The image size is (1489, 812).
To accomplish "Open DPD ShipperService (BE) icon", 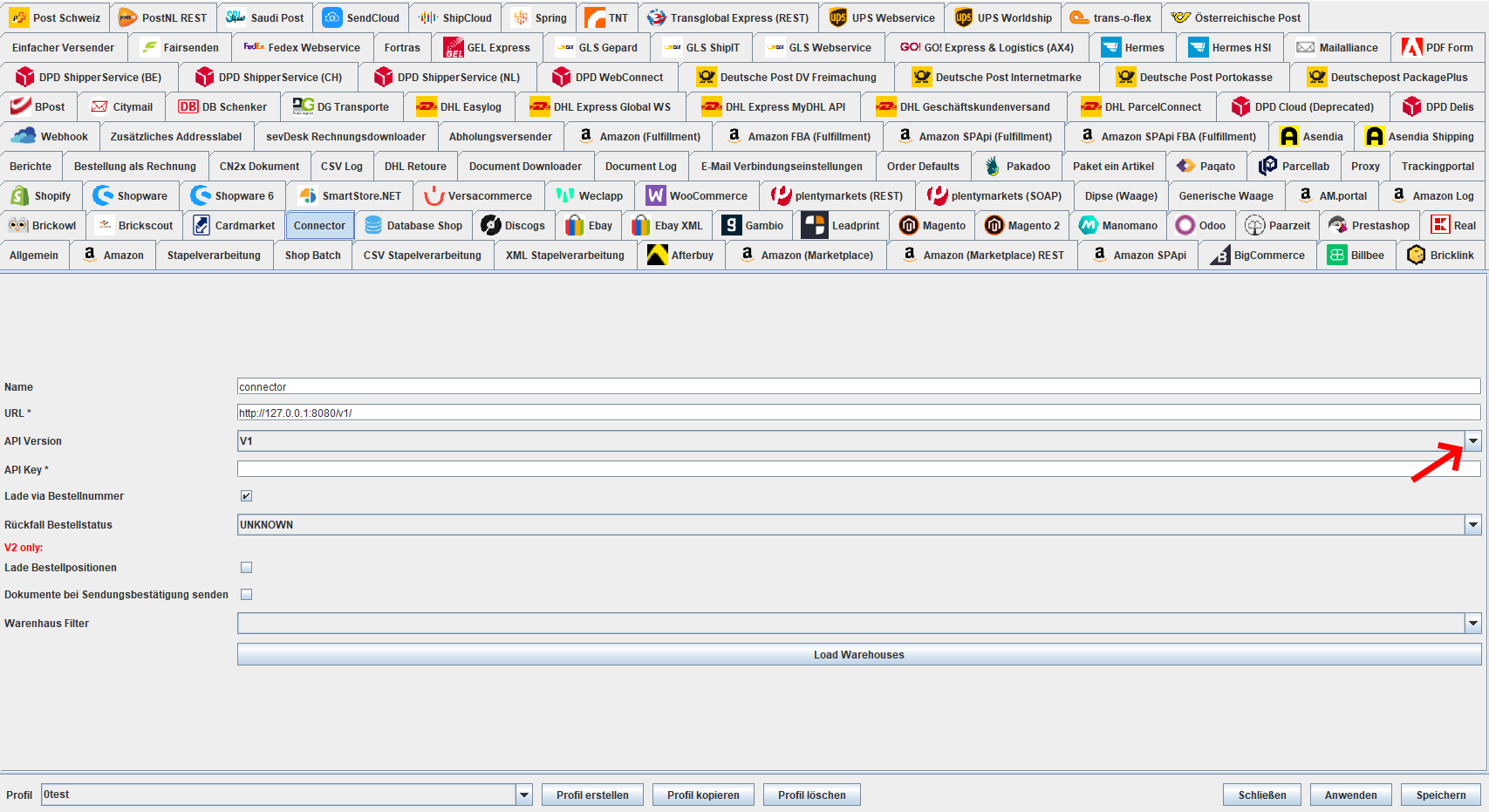I will (x=25, y=77).
